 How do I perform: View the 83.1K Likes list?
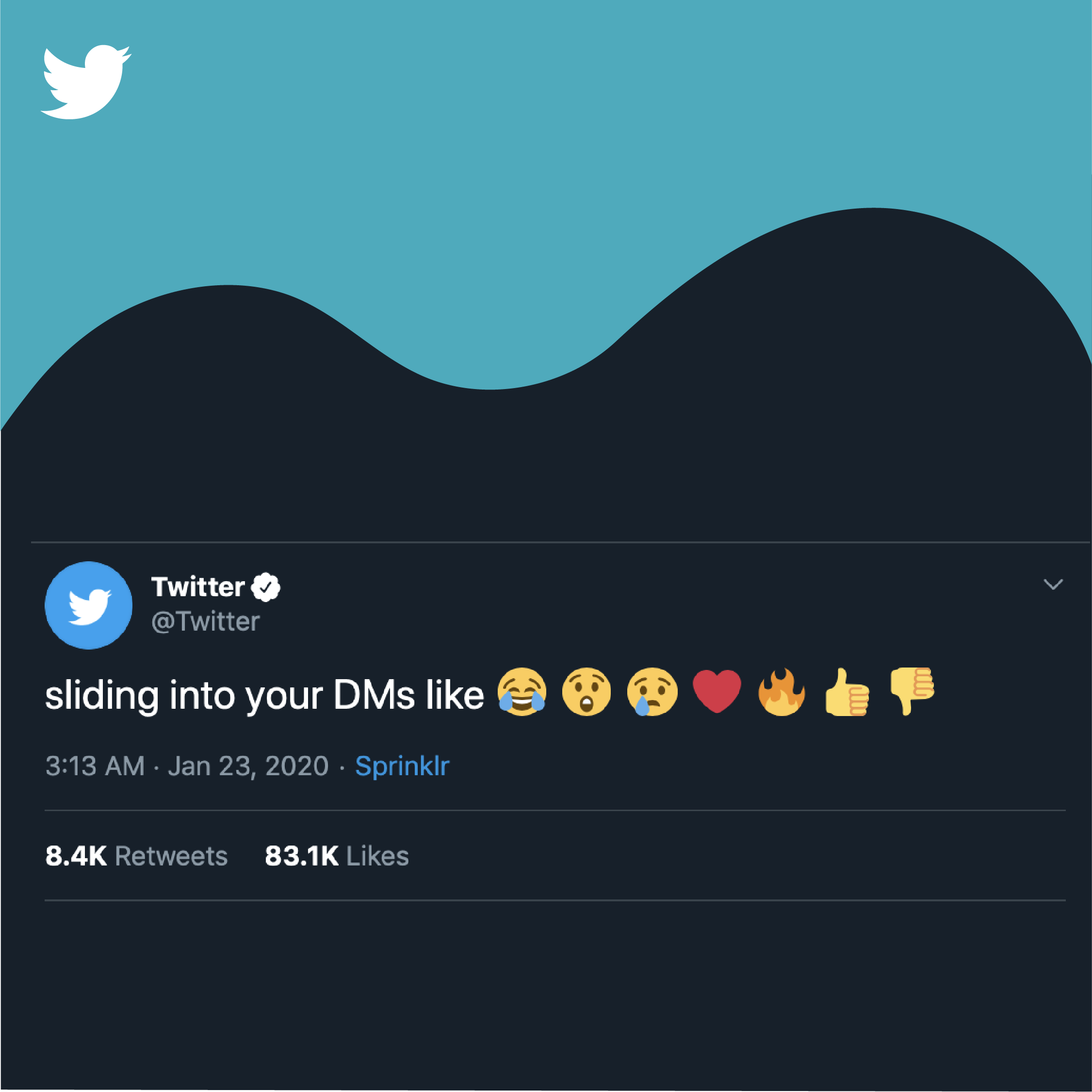[x=336, y=856]
